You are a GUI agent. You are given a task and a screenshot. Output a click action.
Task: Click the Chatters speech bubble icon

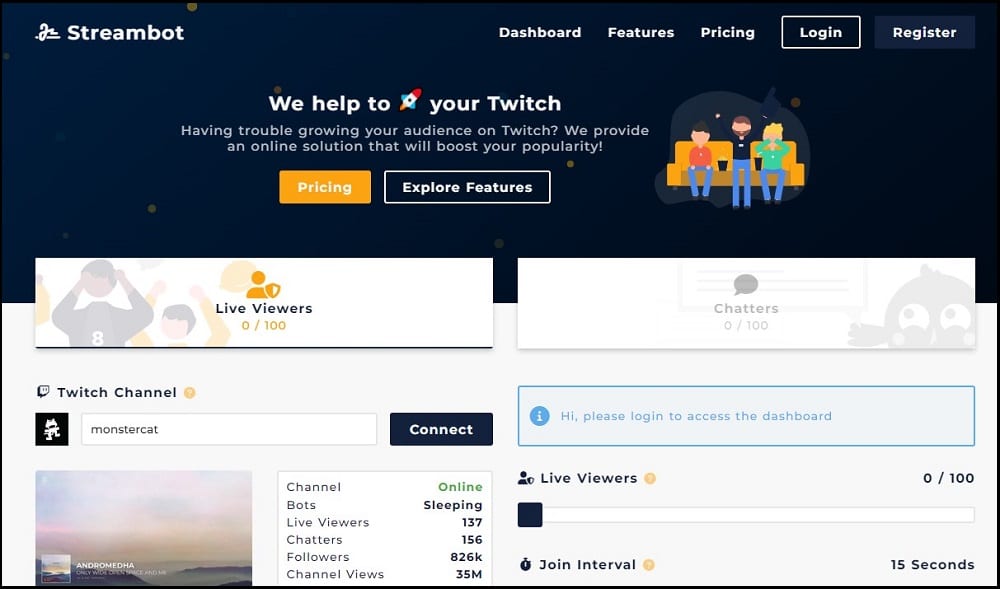(x=745, y=285)
